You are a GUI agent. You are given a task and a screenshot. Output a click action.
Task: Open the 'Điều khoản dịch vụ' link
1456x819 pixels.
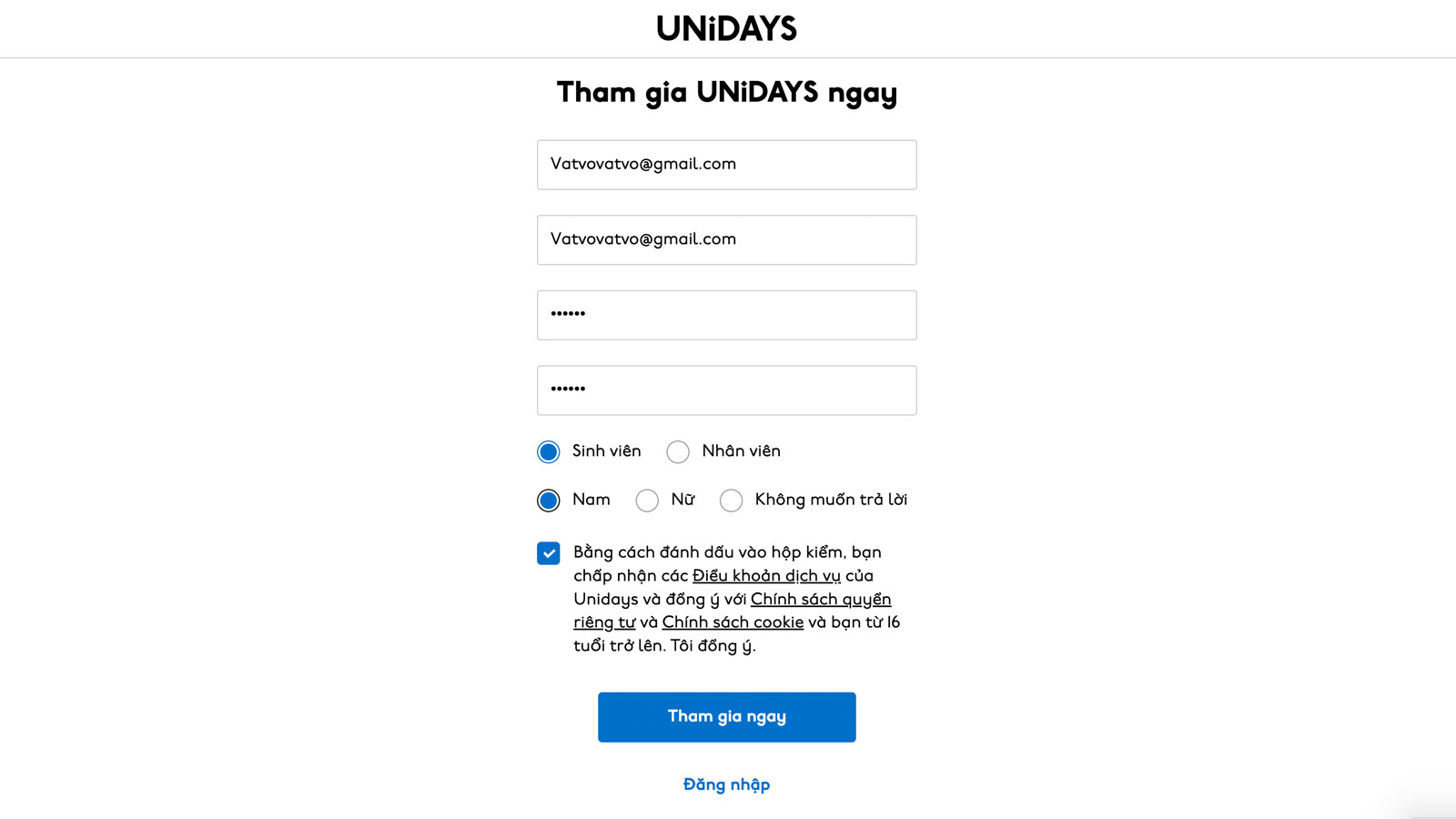coord(766,576)
